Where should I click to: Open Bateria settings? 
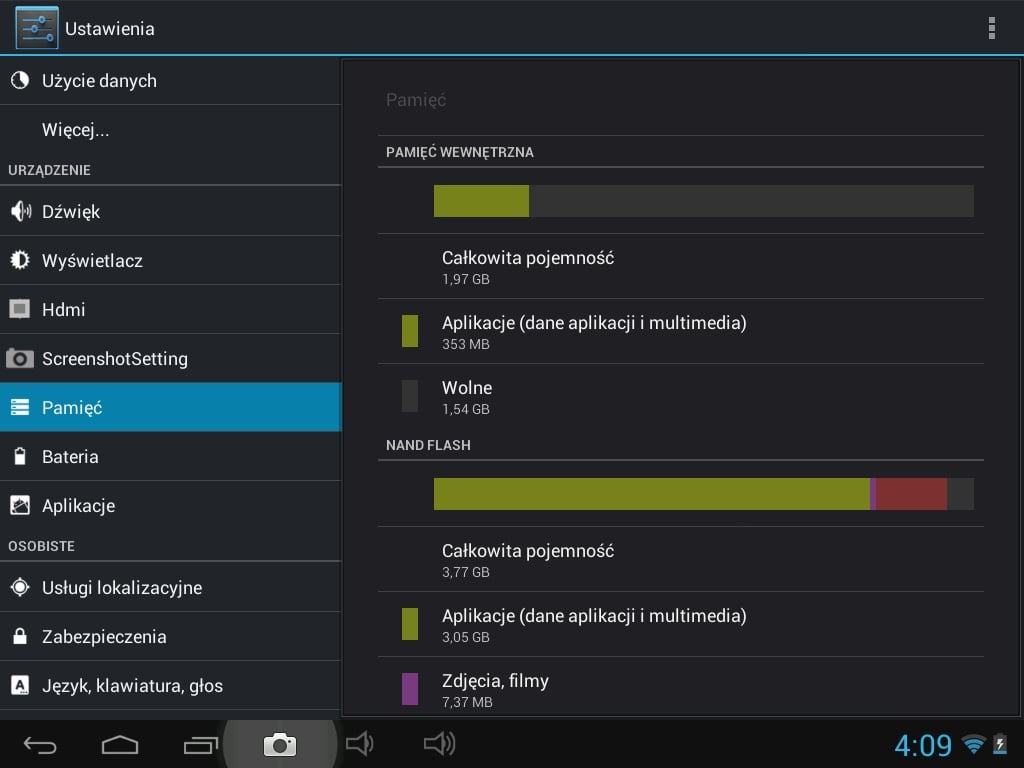pyautogui.click(x=170, y=456)
